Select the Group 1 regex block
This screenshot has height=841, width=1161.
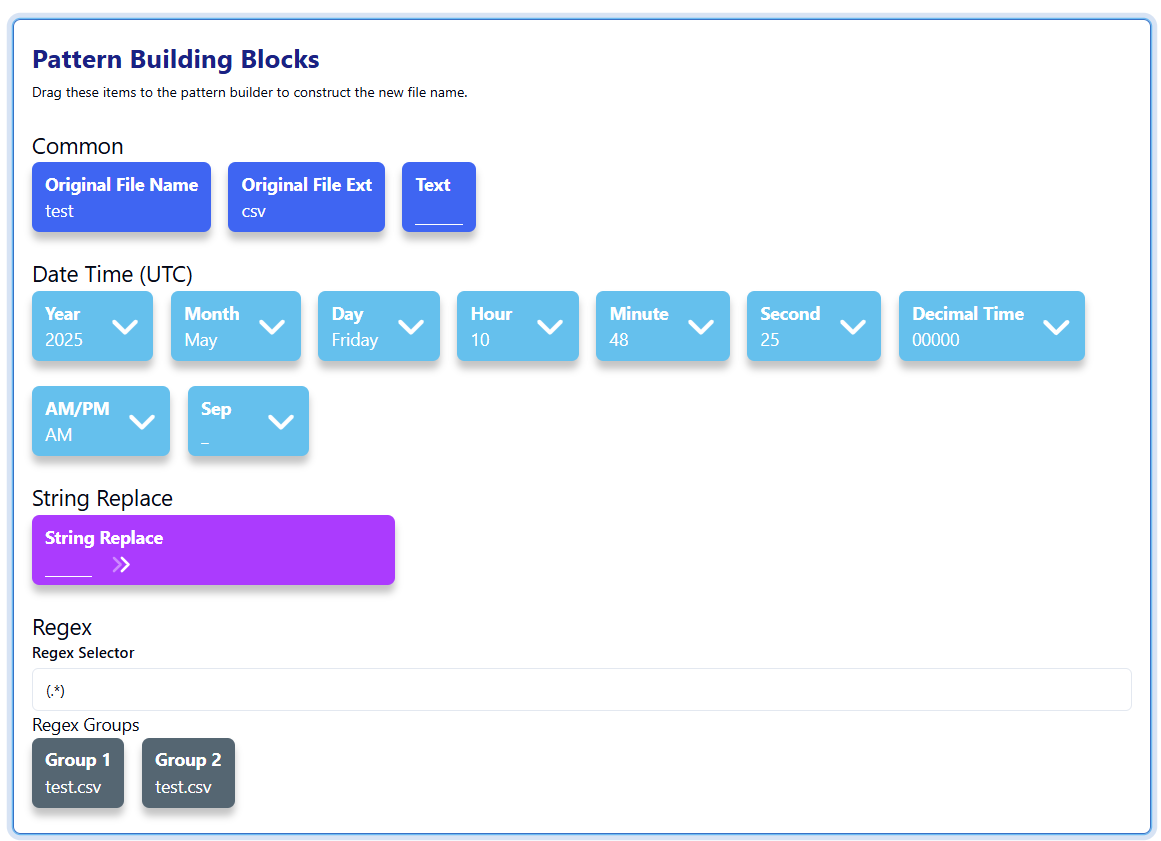tap(78, 773)
